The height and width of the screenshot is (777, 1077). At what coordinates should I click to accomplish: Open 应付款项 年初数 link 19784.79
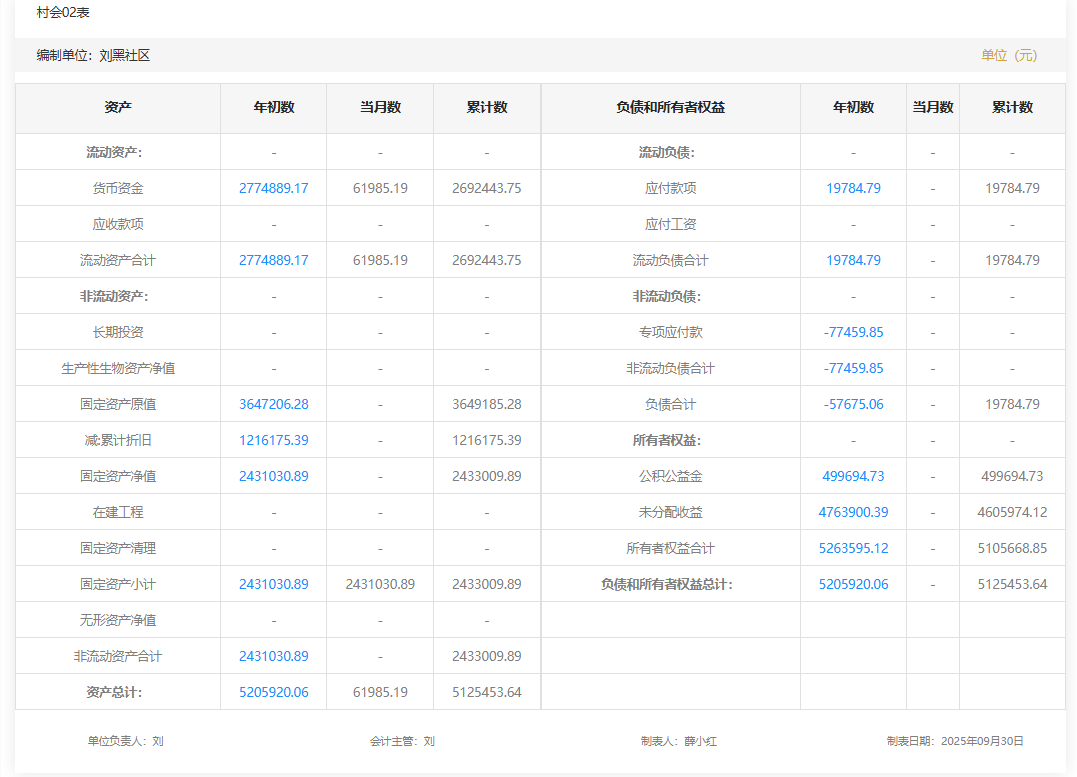pyautogui.click(x=853, y=188)
